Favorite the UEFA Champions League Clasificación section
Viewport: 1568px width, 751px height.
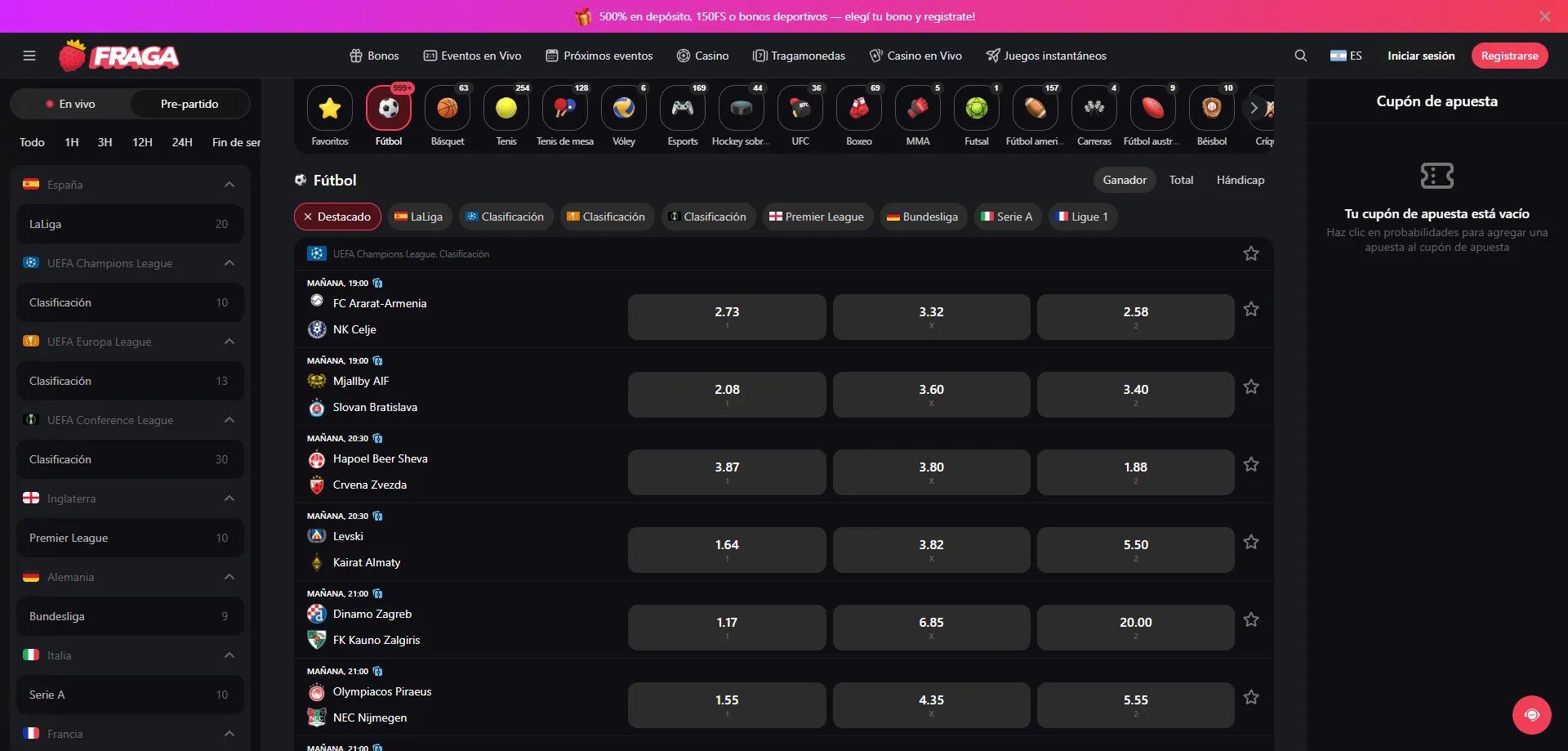point(1250,253)
